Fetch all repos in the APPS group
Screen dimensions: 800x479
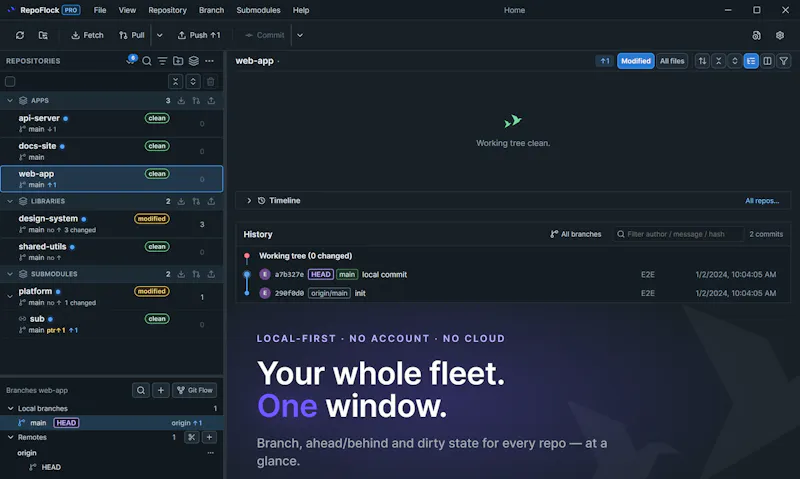point(181,100)
